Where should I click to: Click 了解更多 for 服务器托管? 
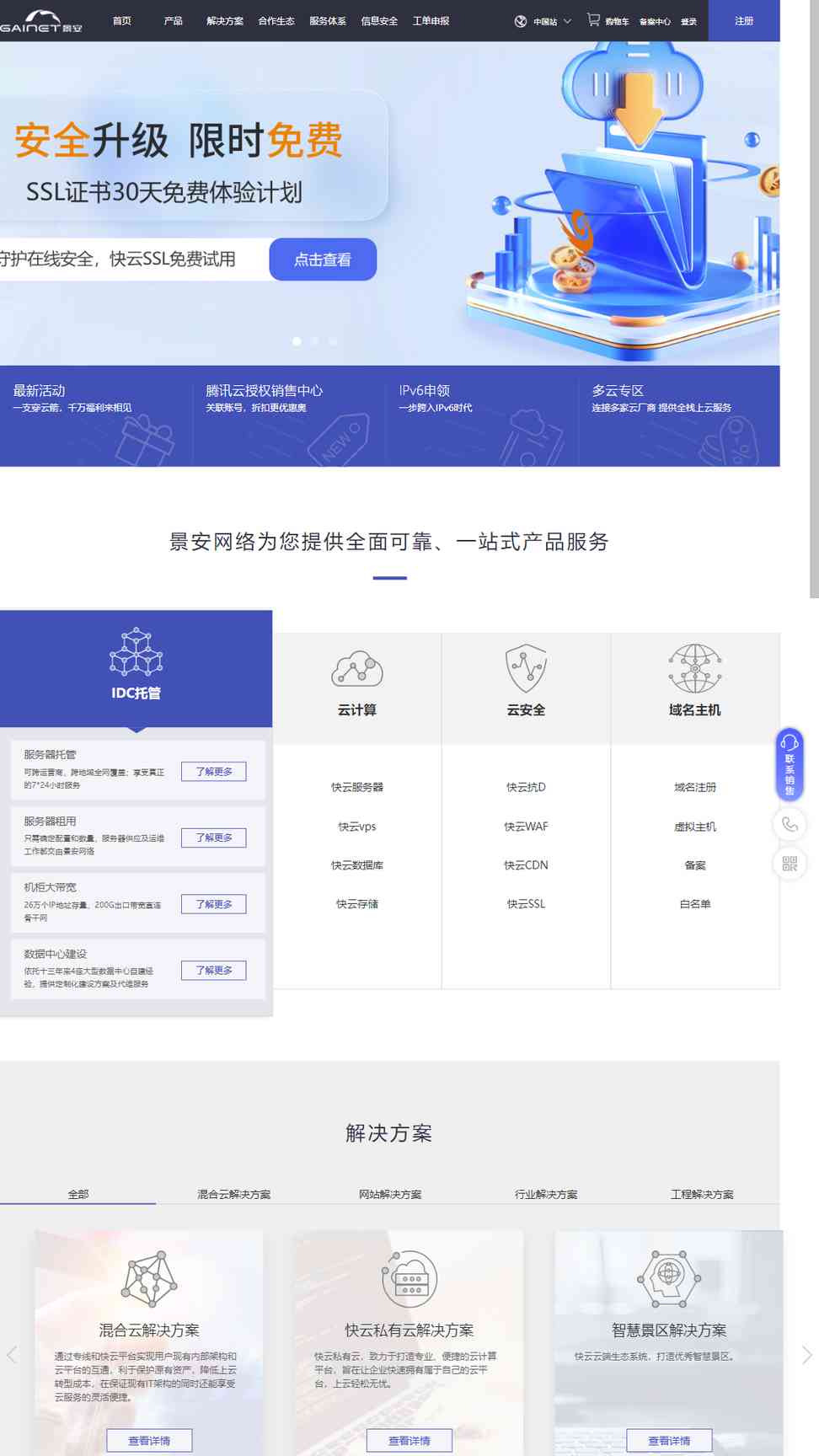[x=214, y=772]
